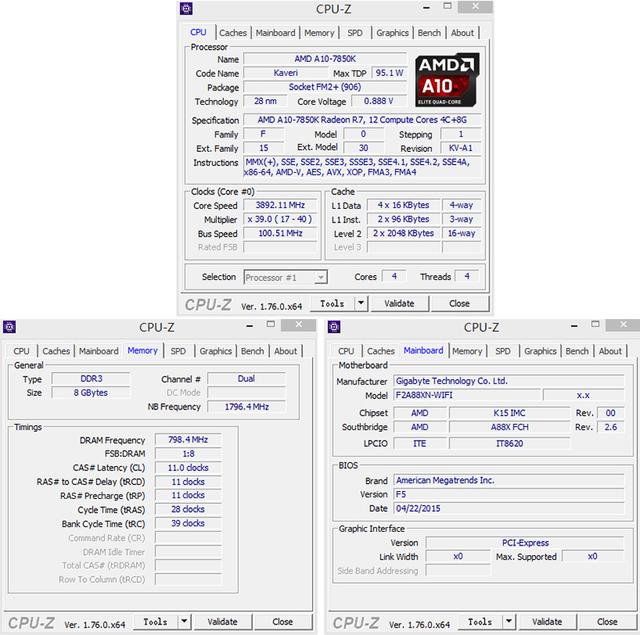Switch to SPD tab in Memory window
640x635 pixels.
[x=178, y=351]
